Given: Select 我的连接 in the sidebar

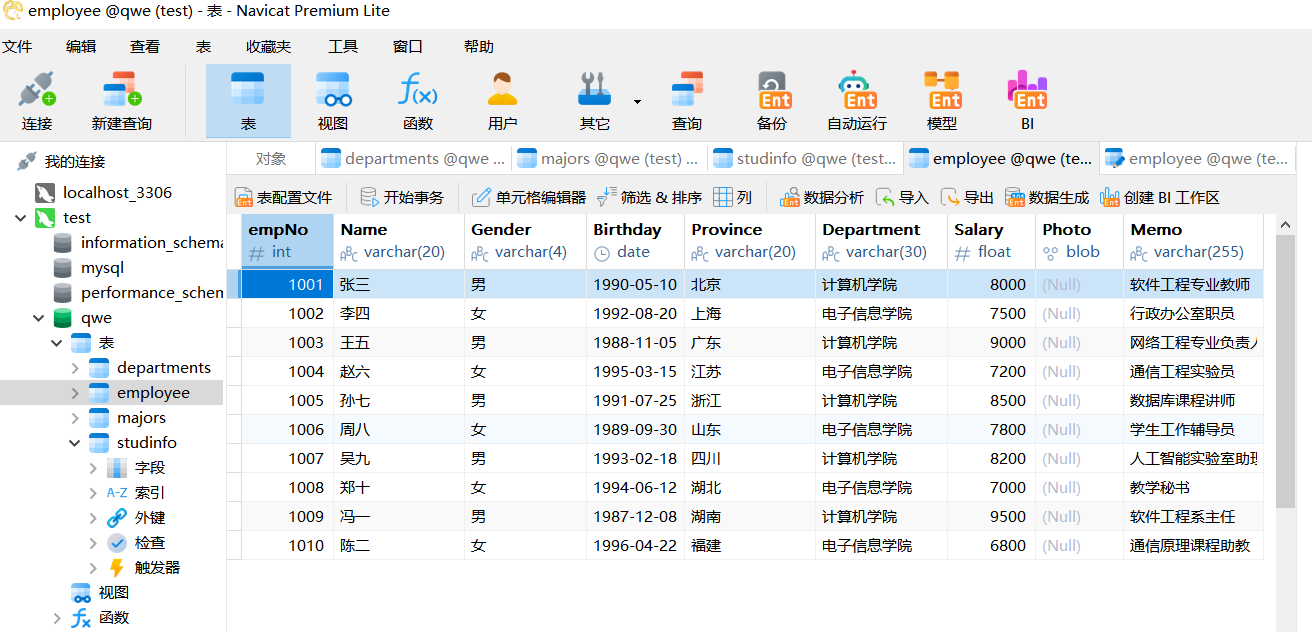Looking at the screenshot, I should (x=74, y=161).
